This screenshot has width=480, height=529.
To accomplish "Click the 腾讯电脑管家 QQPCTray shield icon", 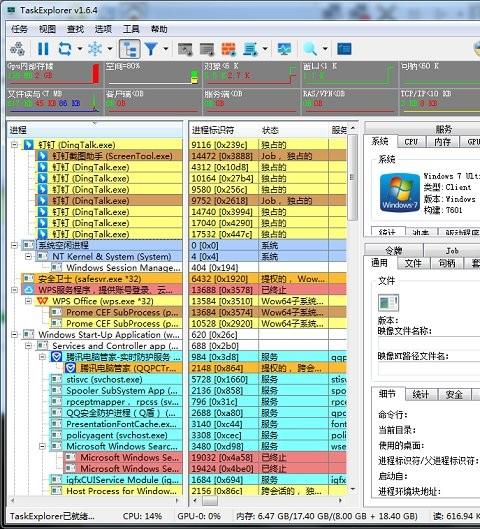I will [70, 368].
